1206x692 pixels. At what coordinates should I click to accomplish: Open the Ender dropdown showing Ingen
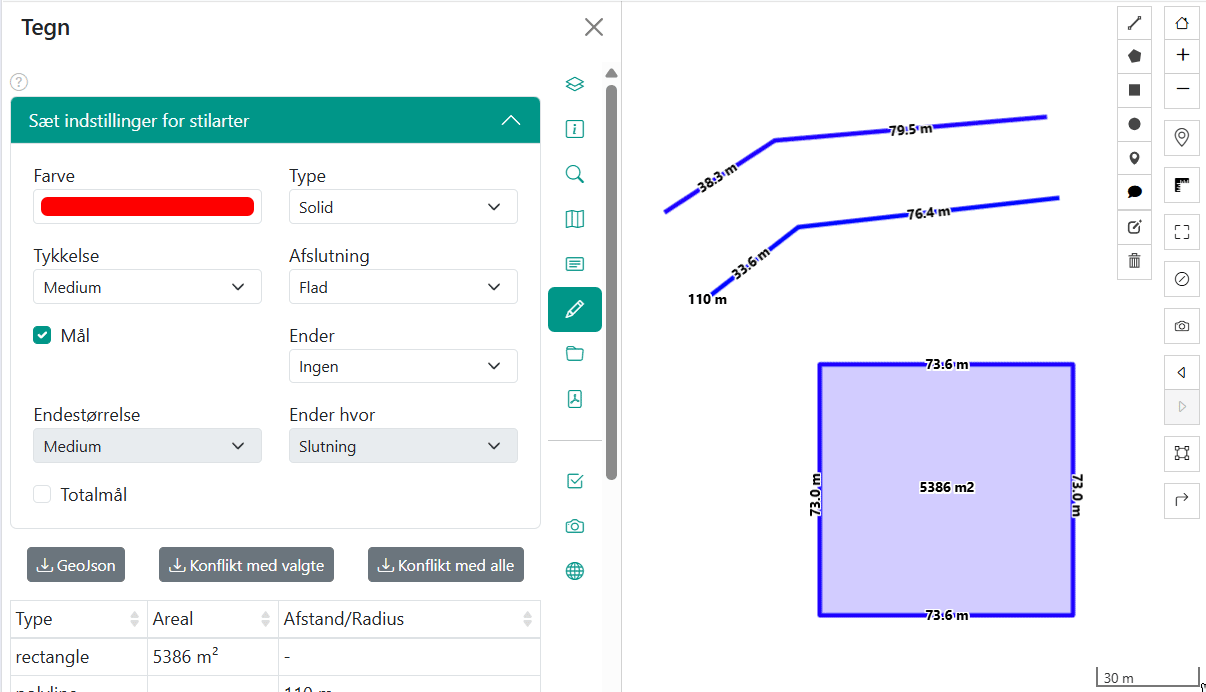pos(403,367)
